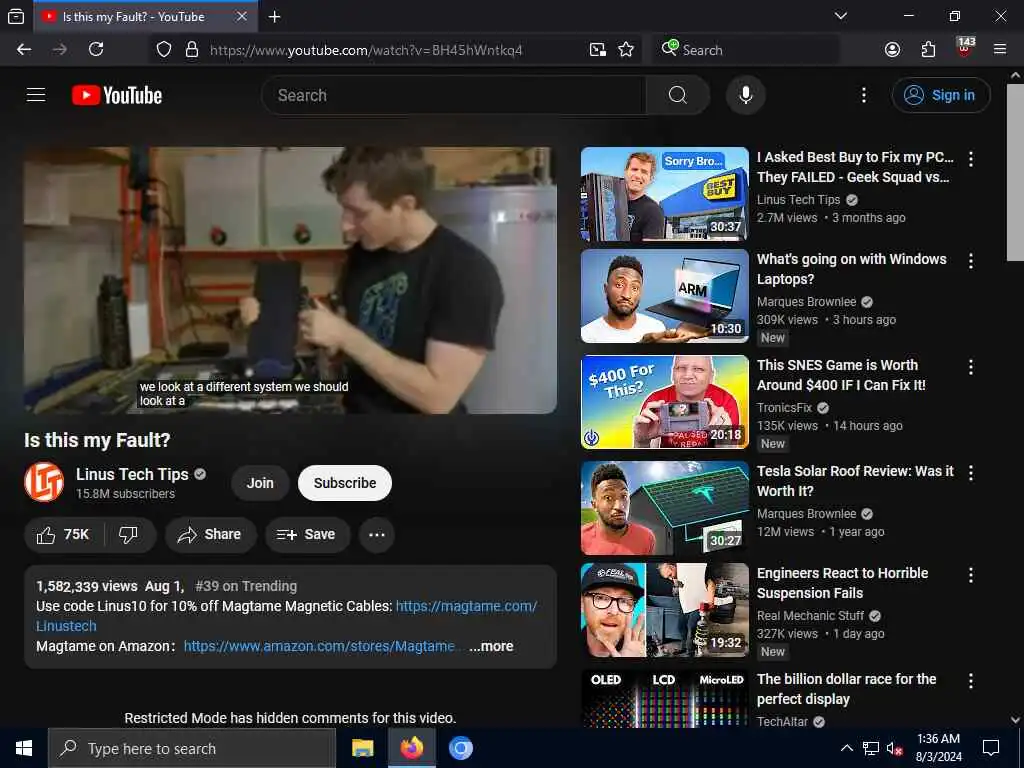
Task: Click the video player frame
Action: pyautogui.click(x=290, y=280)
